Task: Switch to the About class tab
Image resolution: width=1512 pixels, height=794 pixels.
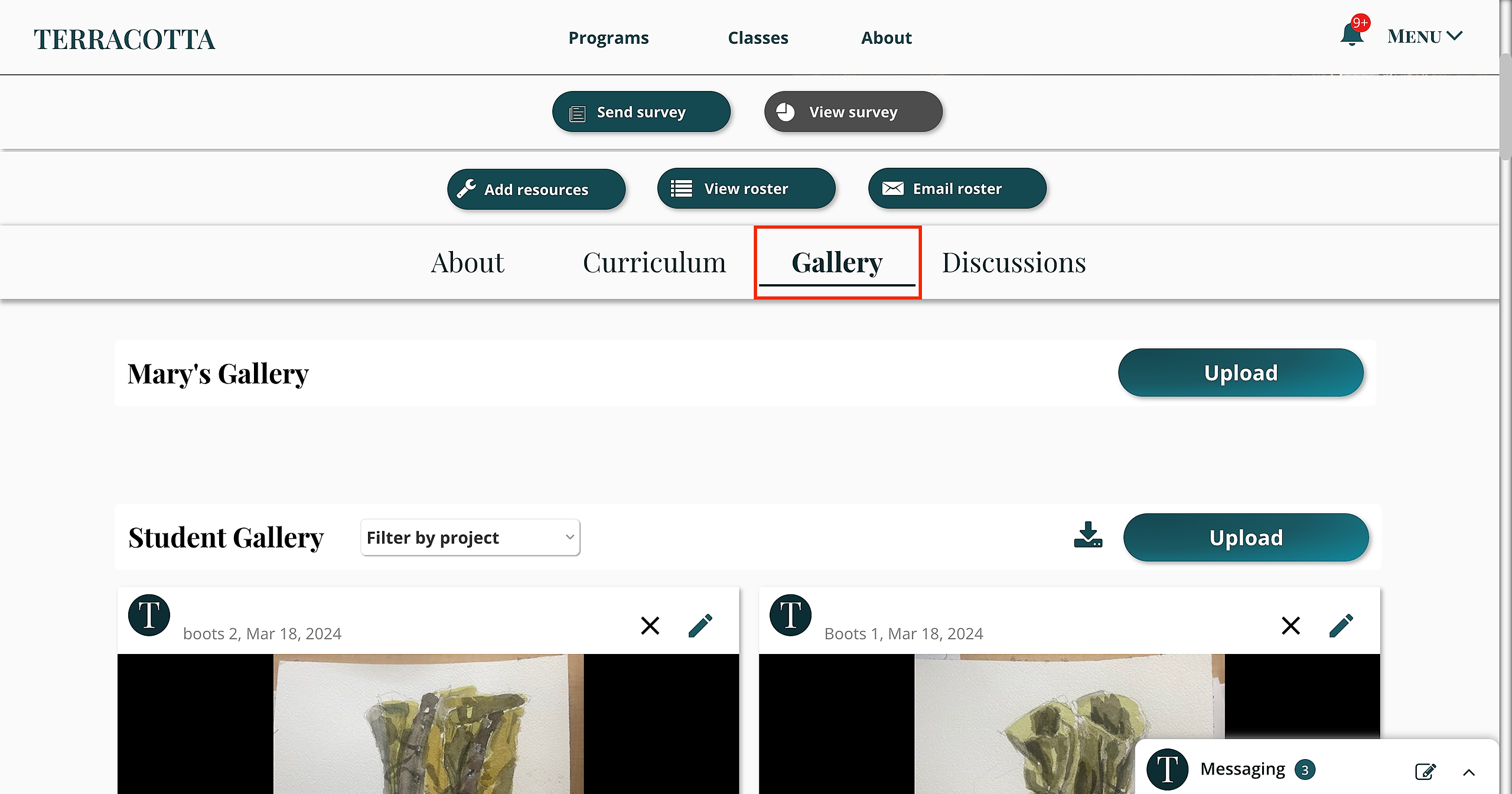Action: click(x=467, y=262)
